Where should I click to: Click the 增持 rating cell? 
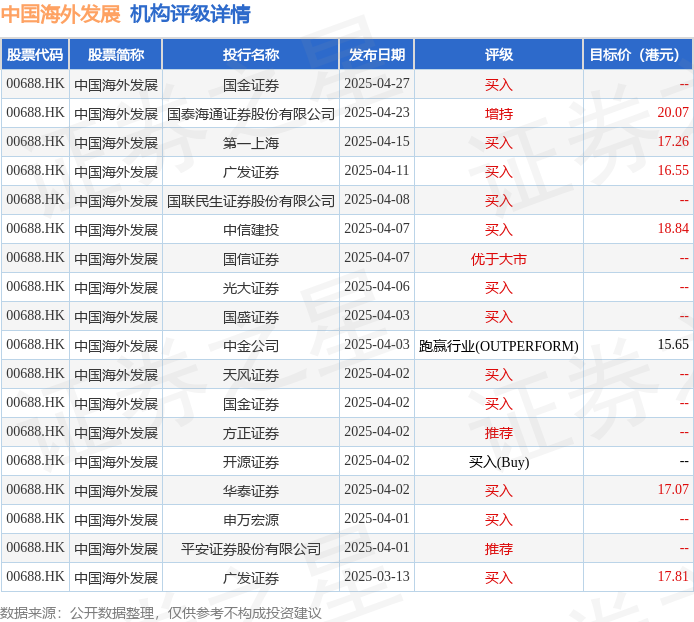coord(499,114)
